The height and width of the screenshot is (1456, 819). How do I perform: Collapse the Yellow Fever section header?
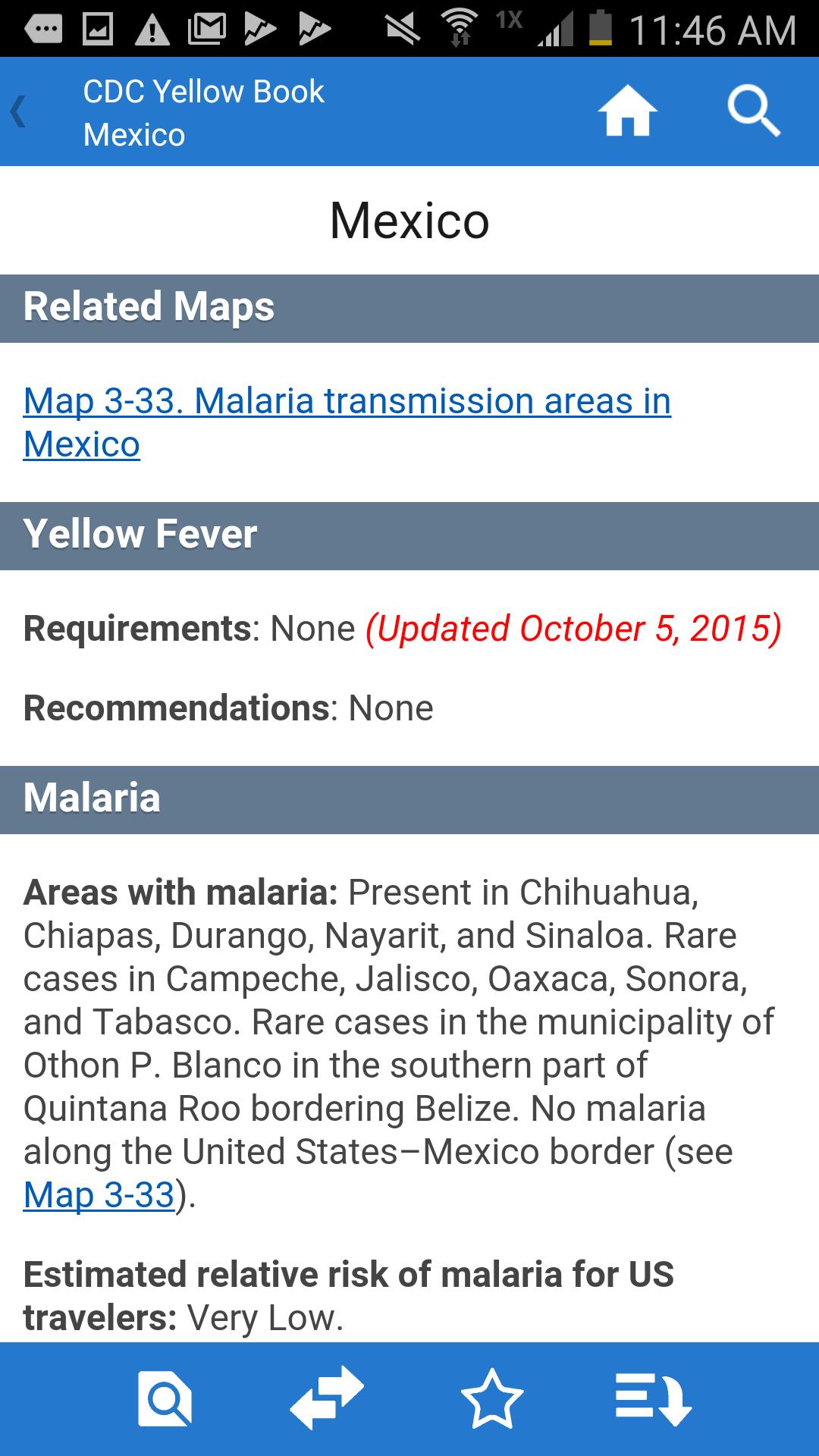click(409, 535)
